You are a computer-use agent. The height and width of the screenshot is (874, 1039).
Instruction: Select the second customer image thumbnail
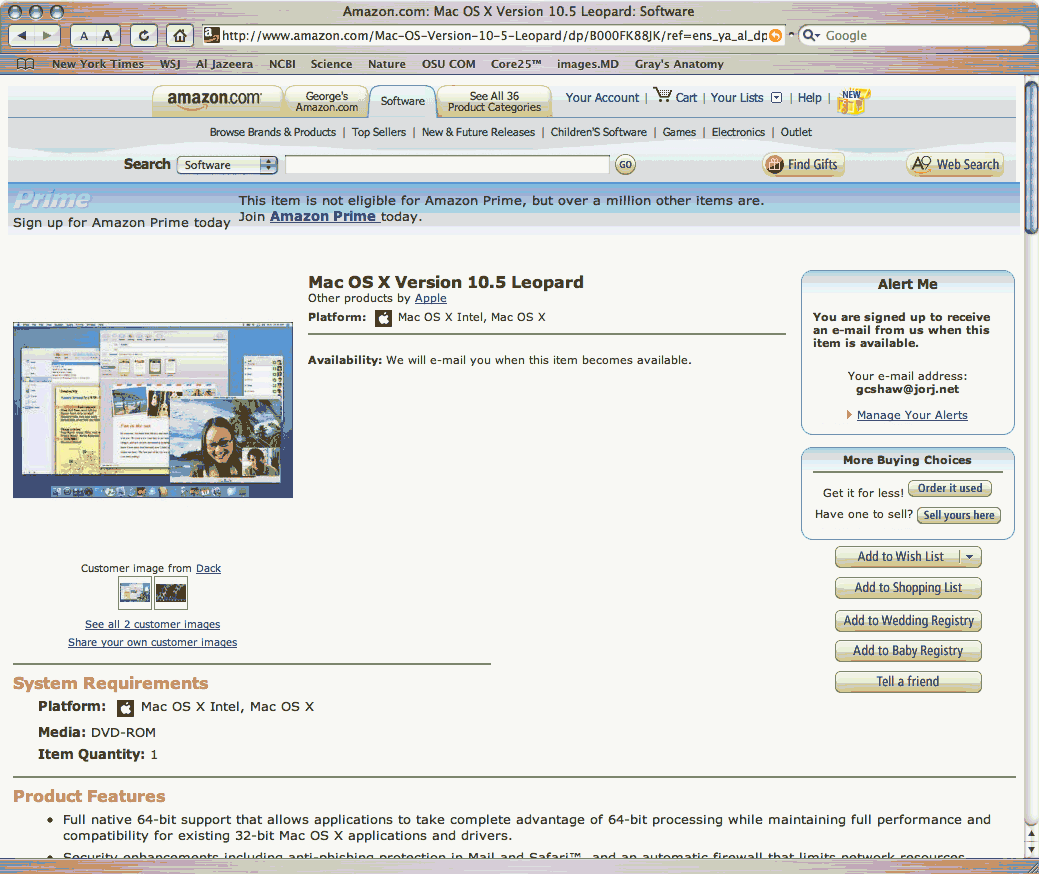(171, 592)
